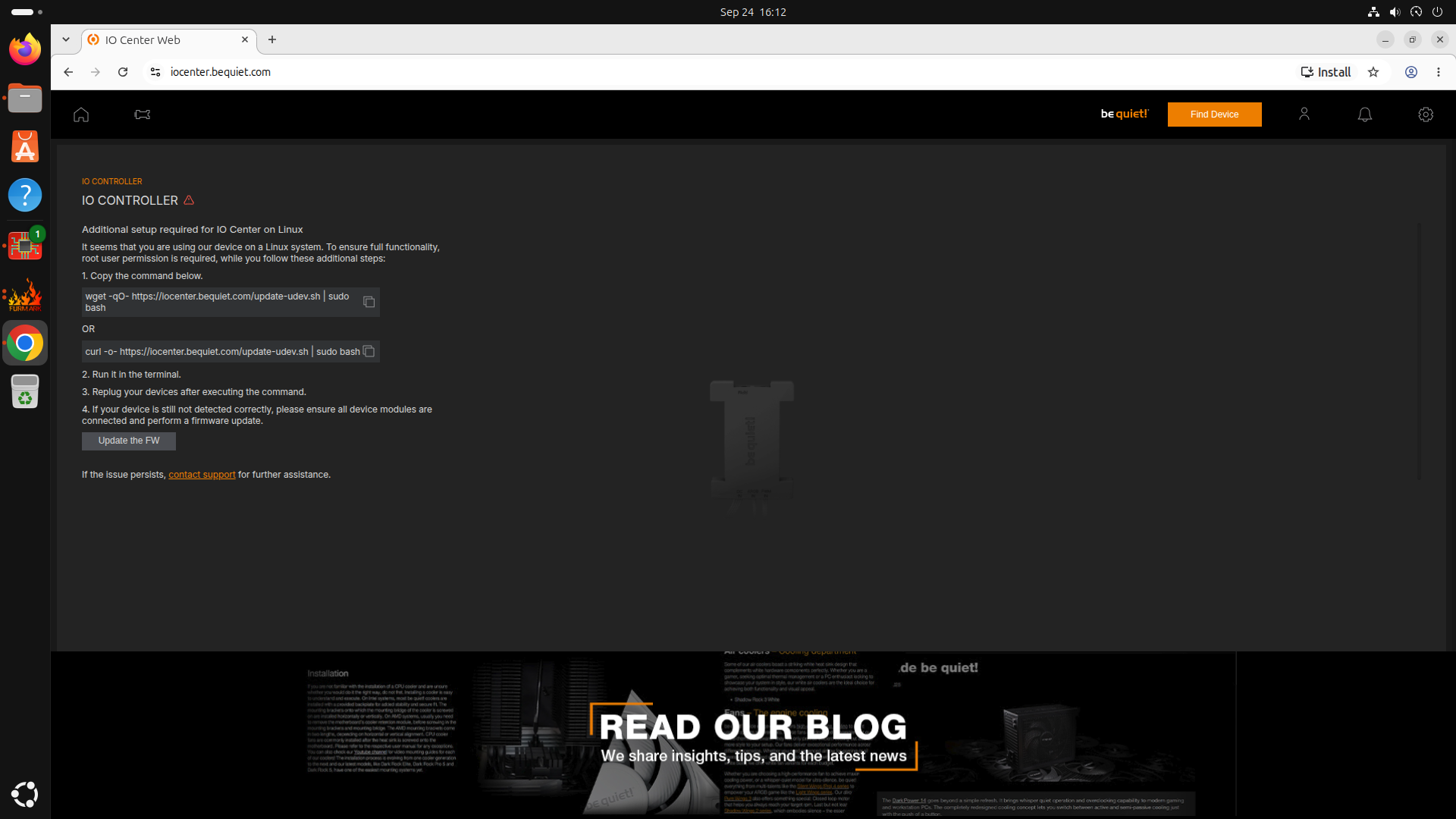The image size is (1456, 819).
Task: Copy the wget command
Action: point(369,302)
